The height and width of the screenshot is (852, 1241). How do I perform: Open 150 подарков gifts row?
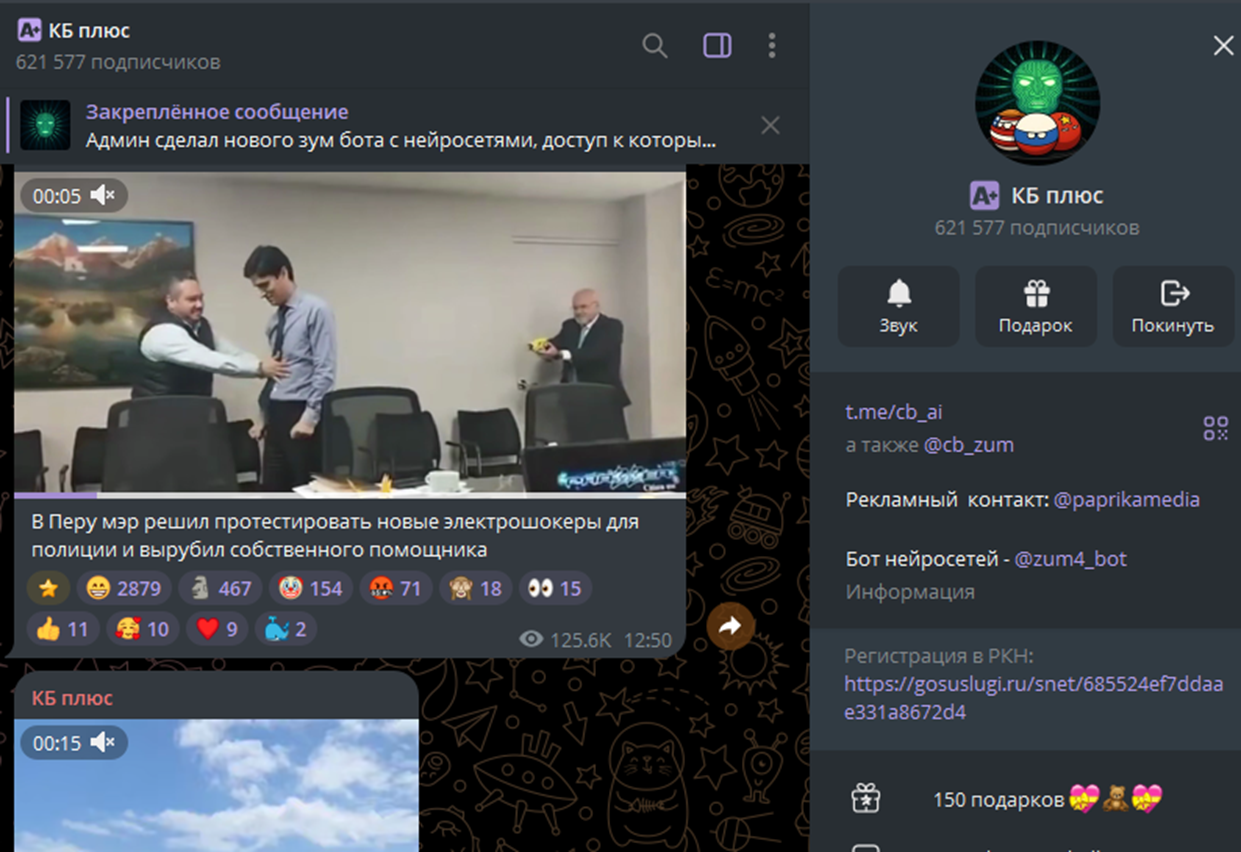[x=1025, y=800]
